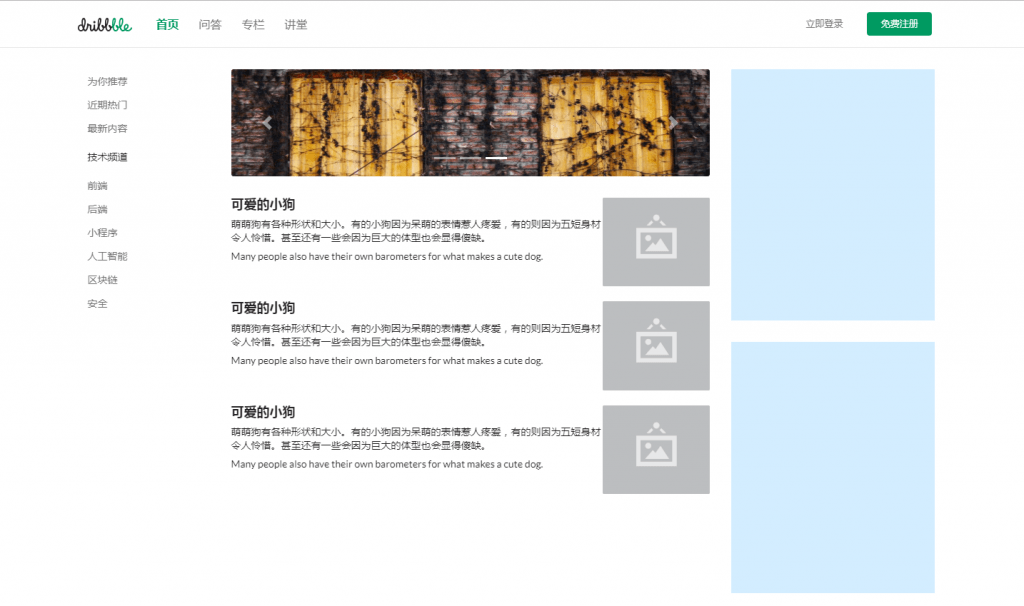The image size is (1024, 606).
Task: Open the 讲堂 section
Action: tap(295, 24)
